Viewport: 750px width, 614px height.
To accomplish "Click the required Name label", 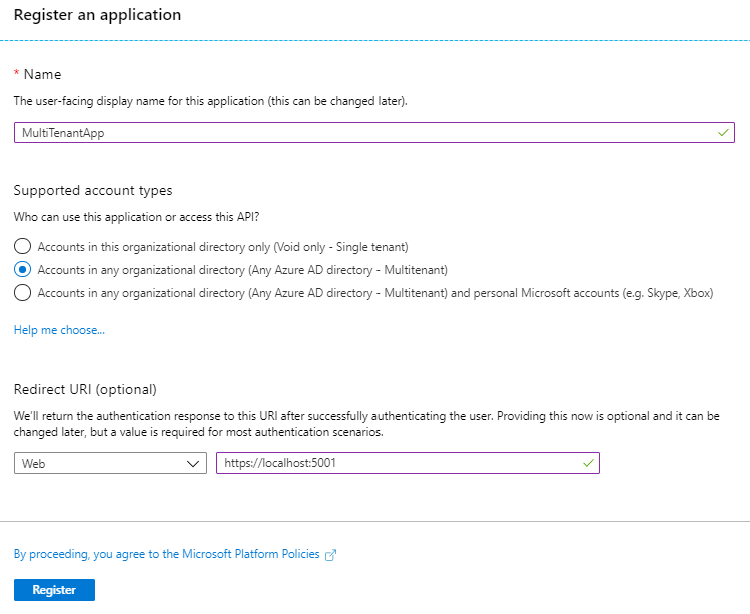I will click(38, 74).
